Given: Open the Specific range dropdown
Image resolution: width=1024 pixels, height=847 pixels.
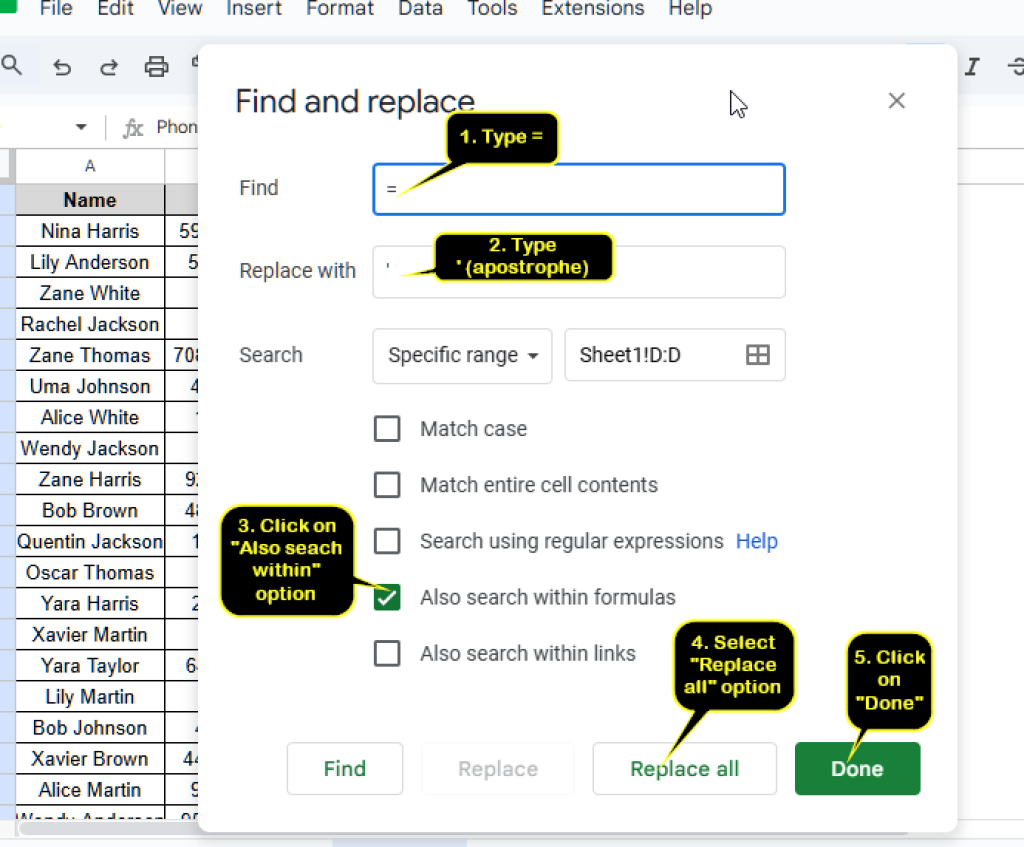Looking at the screenshot, I should (462, 355).
